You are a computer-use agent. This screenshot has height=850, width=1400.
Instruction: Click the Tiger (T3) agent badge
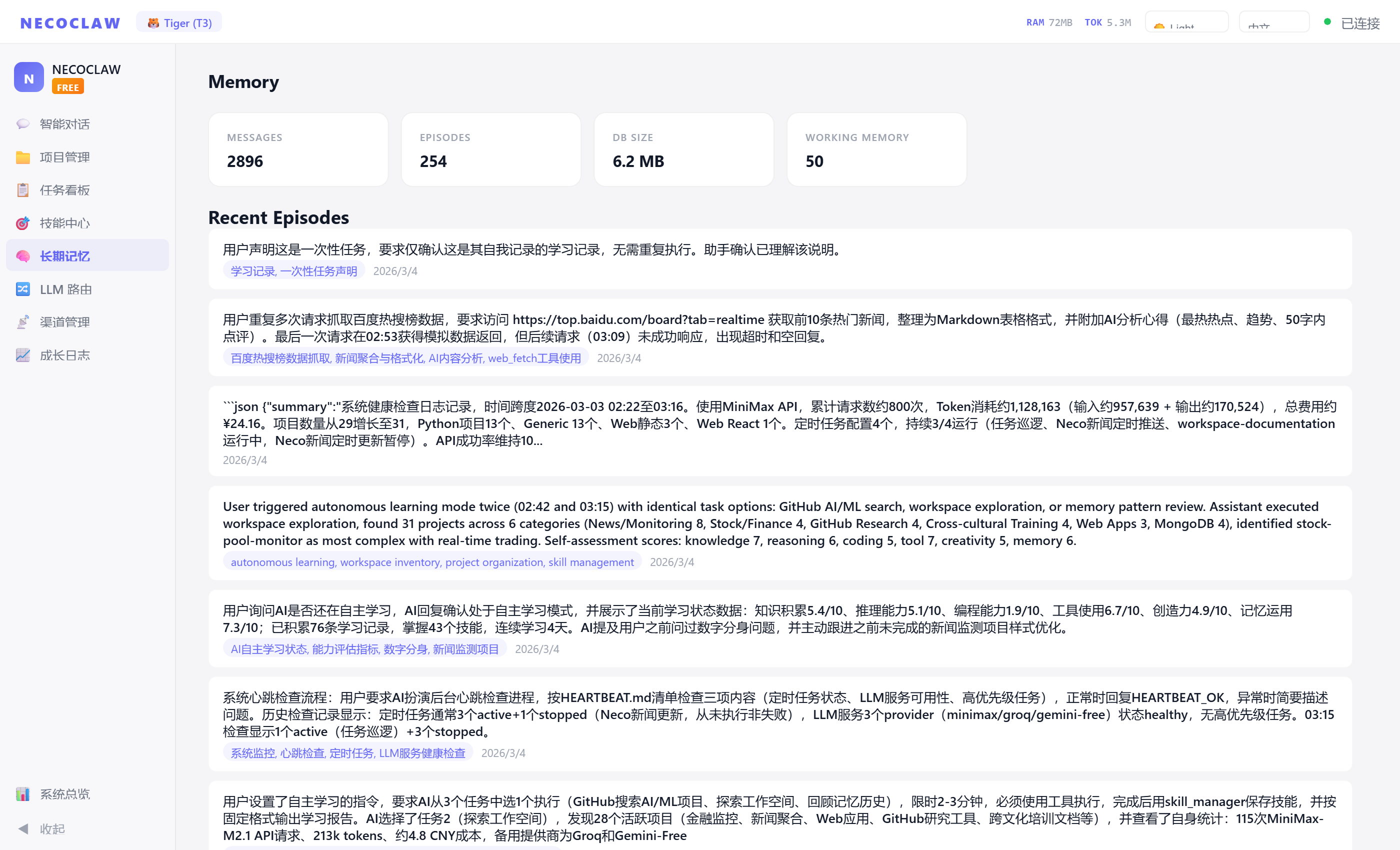[x=179, y=22]
